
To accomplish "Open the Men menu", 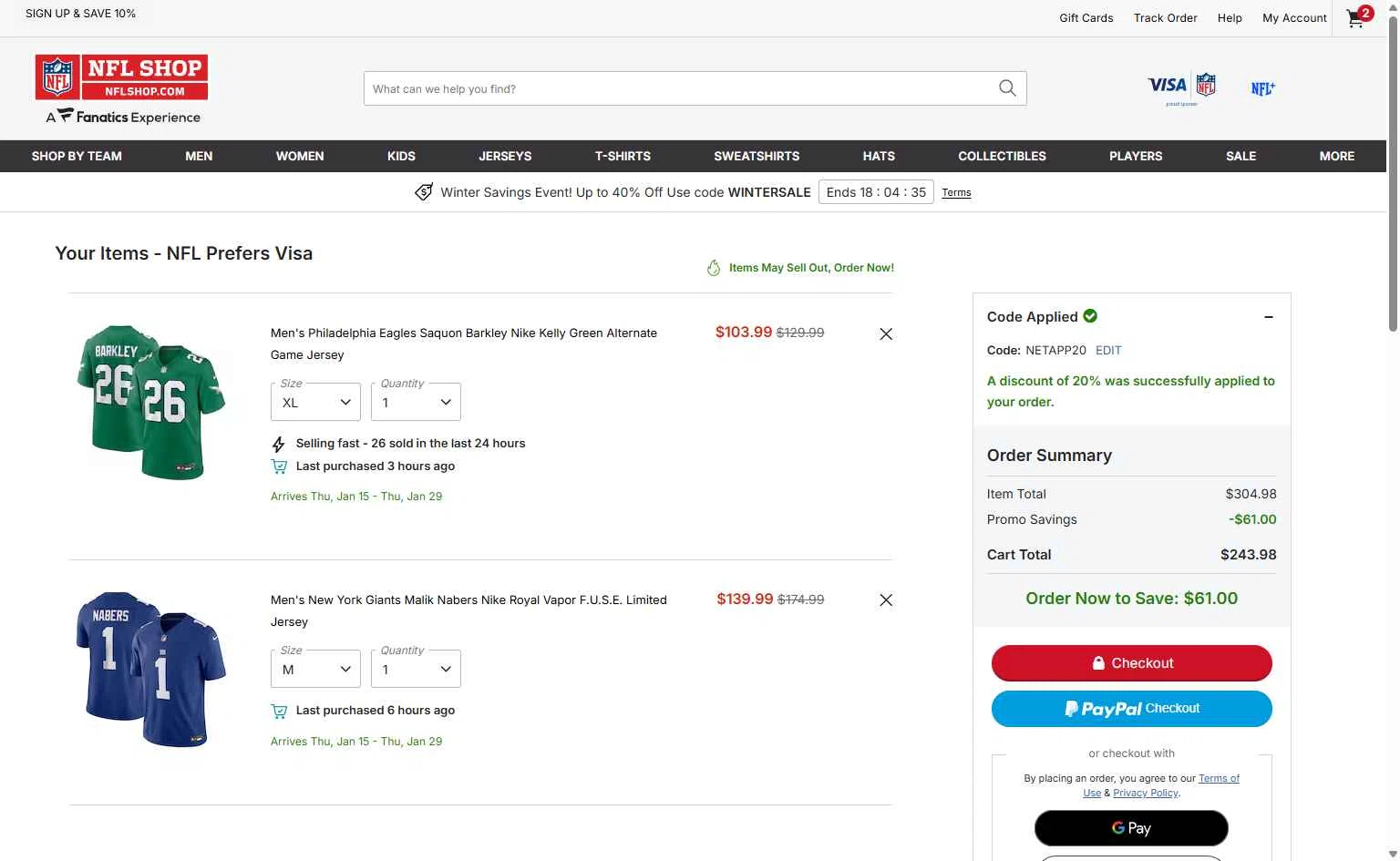I will point(199,156).
